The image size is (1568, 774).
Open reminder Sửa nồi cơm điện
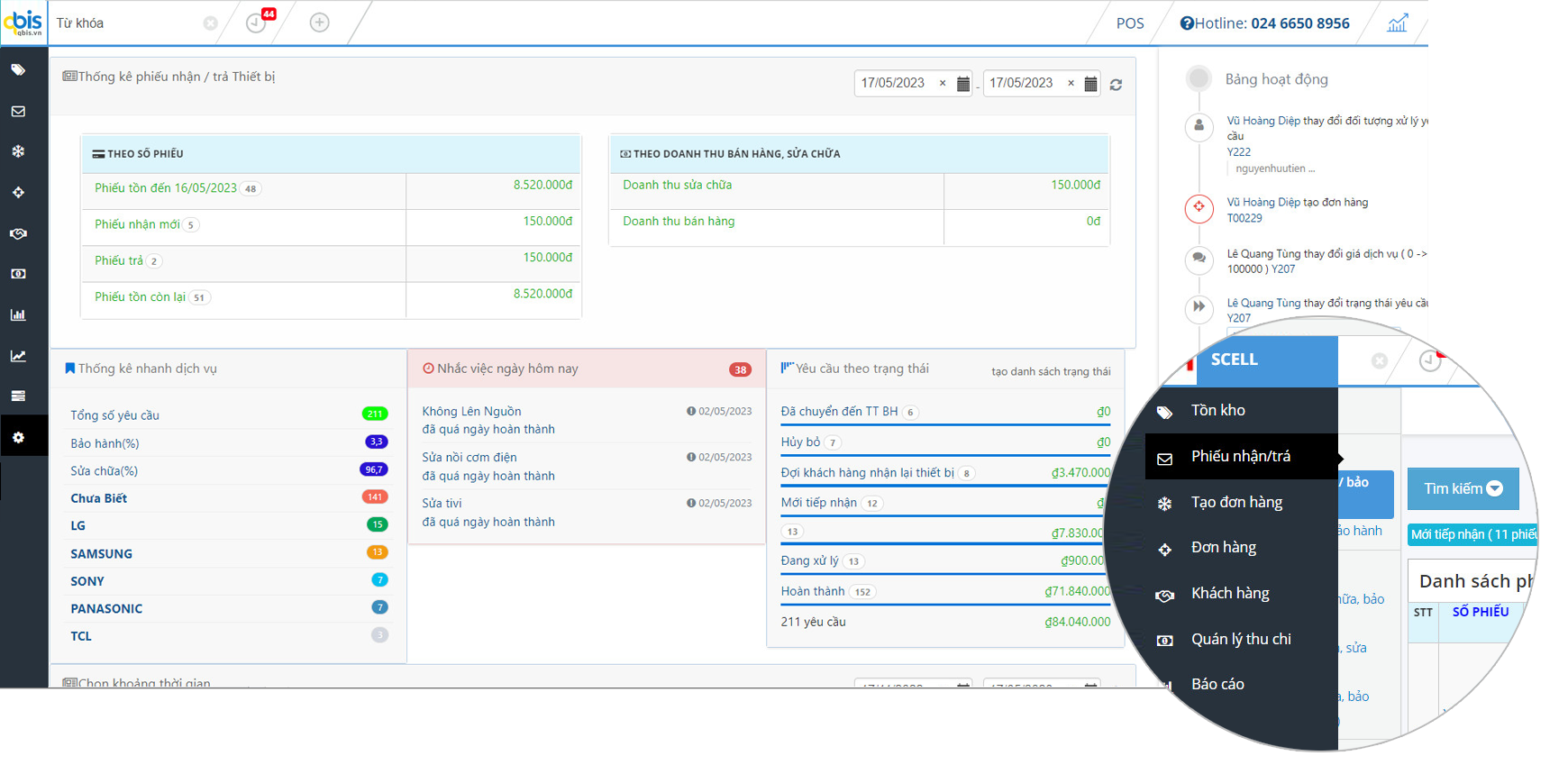coord(469,458)
